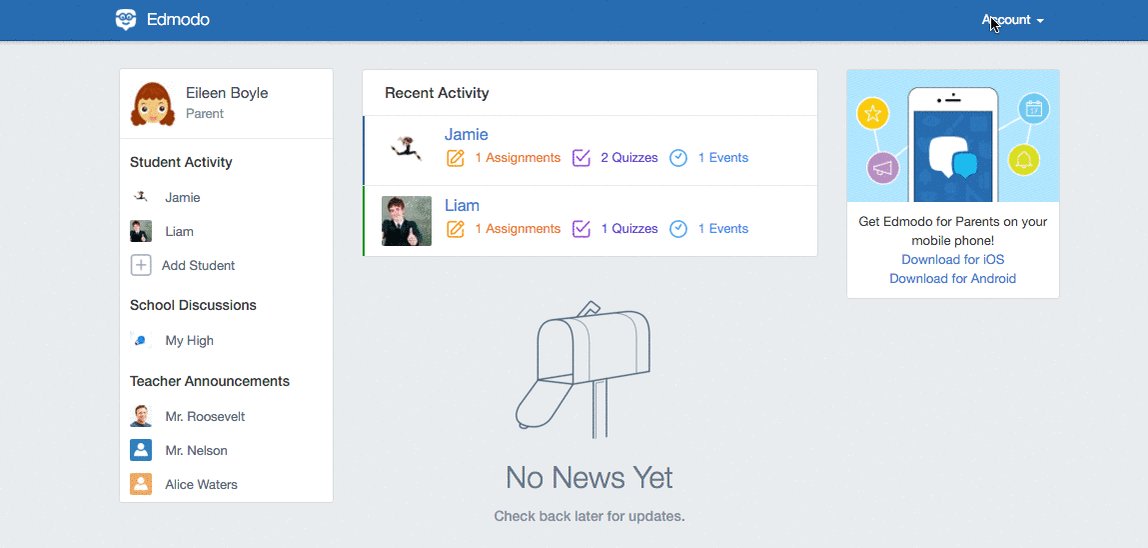Select Liam under Student Activity
The image size is (1148, 548).
pos(179,232)
